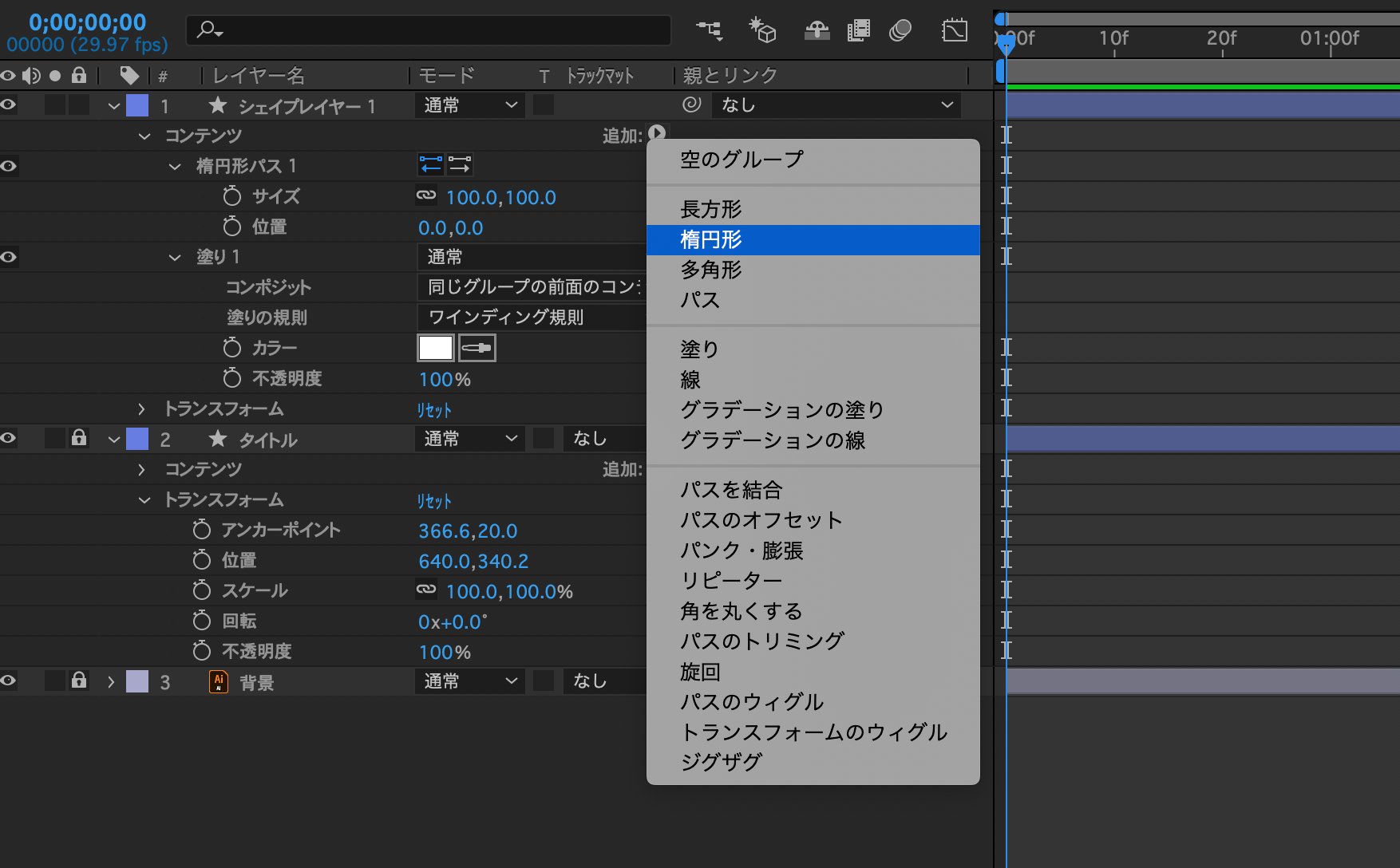Open the parent なし dropdown for layer 1
The image size is (1400, 868).
point(836,105)
